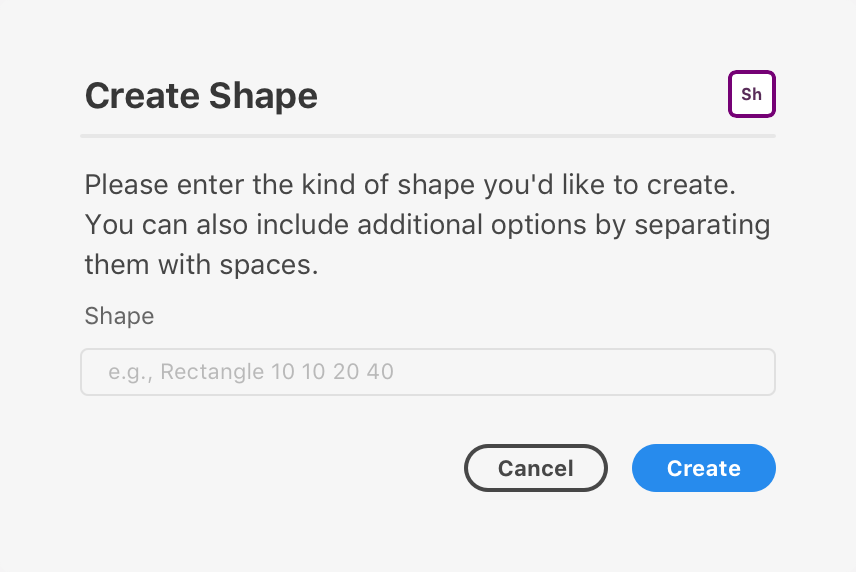Image resolution: width=856 pixels, height=572 pixels.
Task: Click the "them with spaces." text line
Action: (x=201, y=265)
